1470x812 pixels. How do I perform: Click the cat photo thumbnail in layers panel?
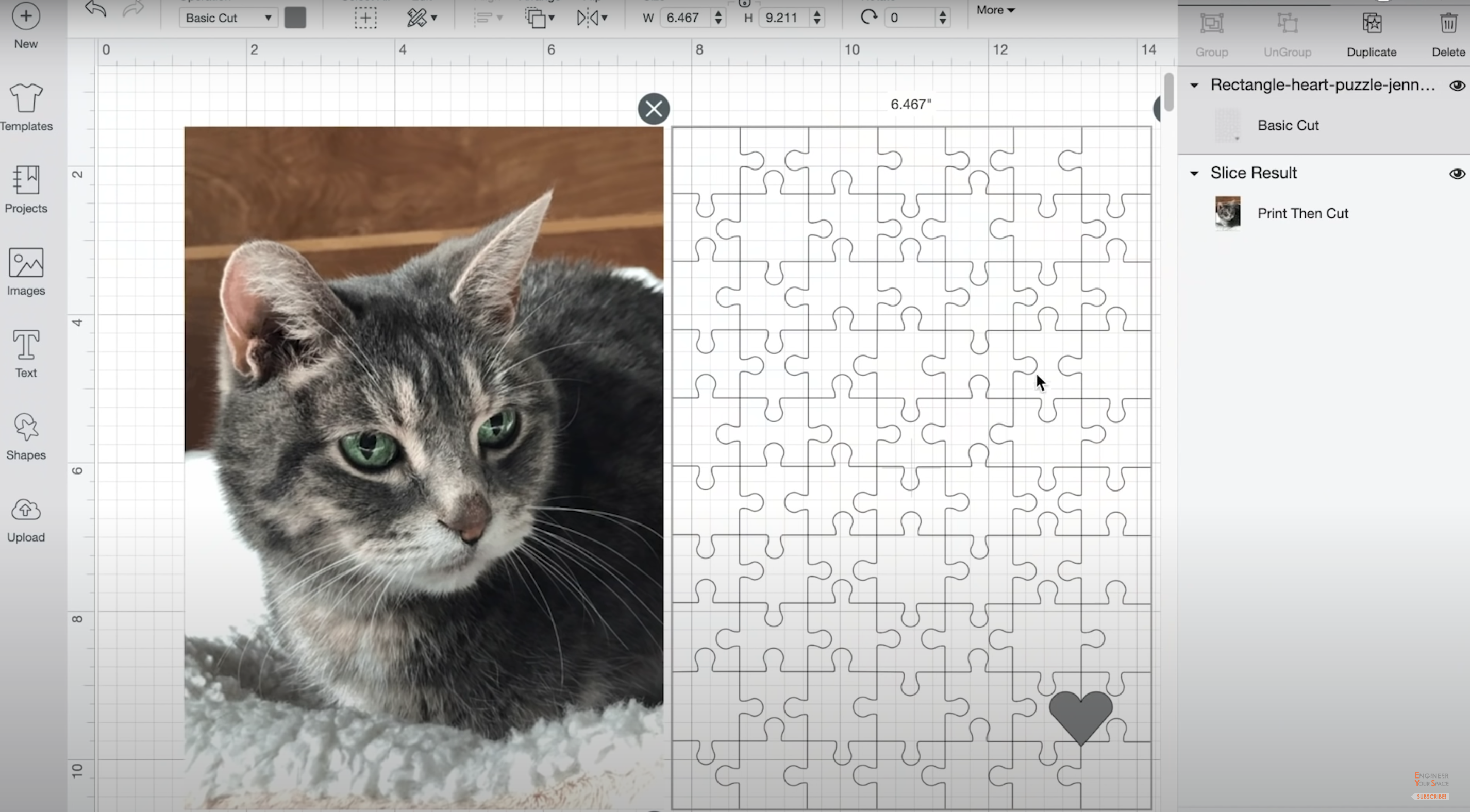[x=1227, y=212]
